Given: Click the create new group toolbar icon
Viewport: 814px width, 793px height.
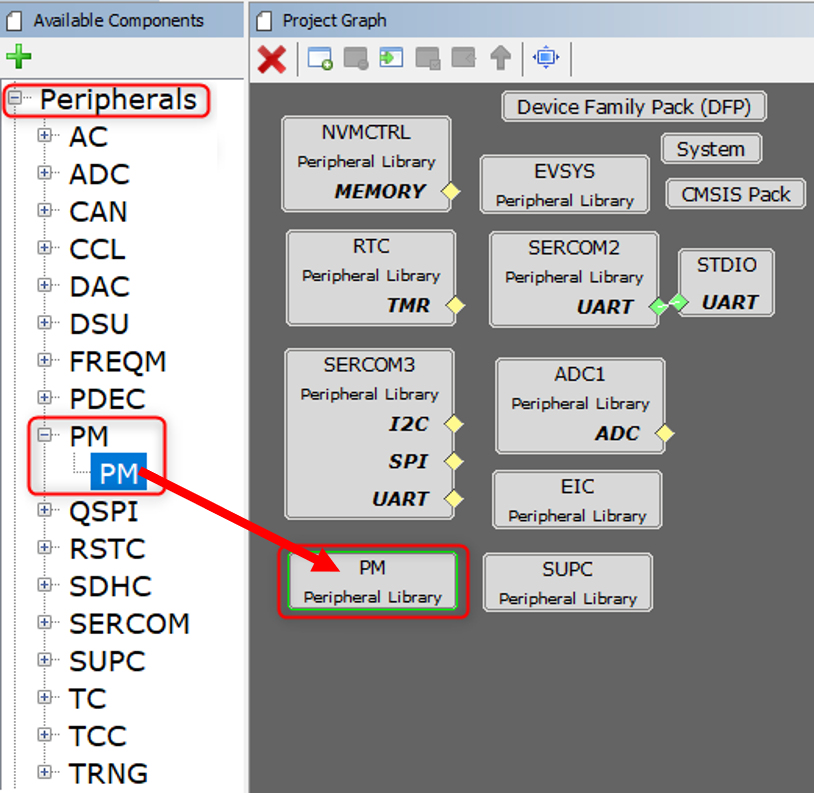Looking at the screenshot, I should [320, 59].
